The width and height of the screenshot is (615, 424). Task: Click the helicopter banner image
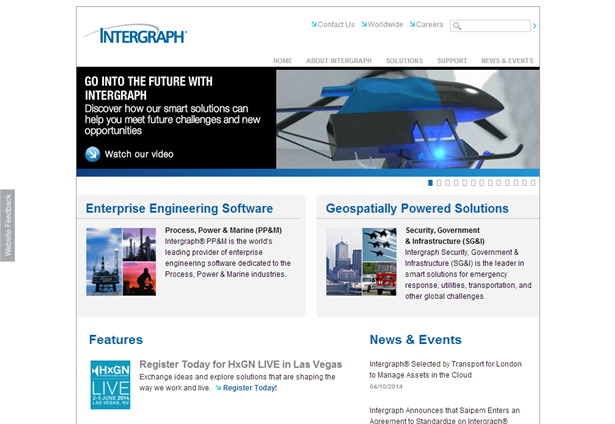408,119
